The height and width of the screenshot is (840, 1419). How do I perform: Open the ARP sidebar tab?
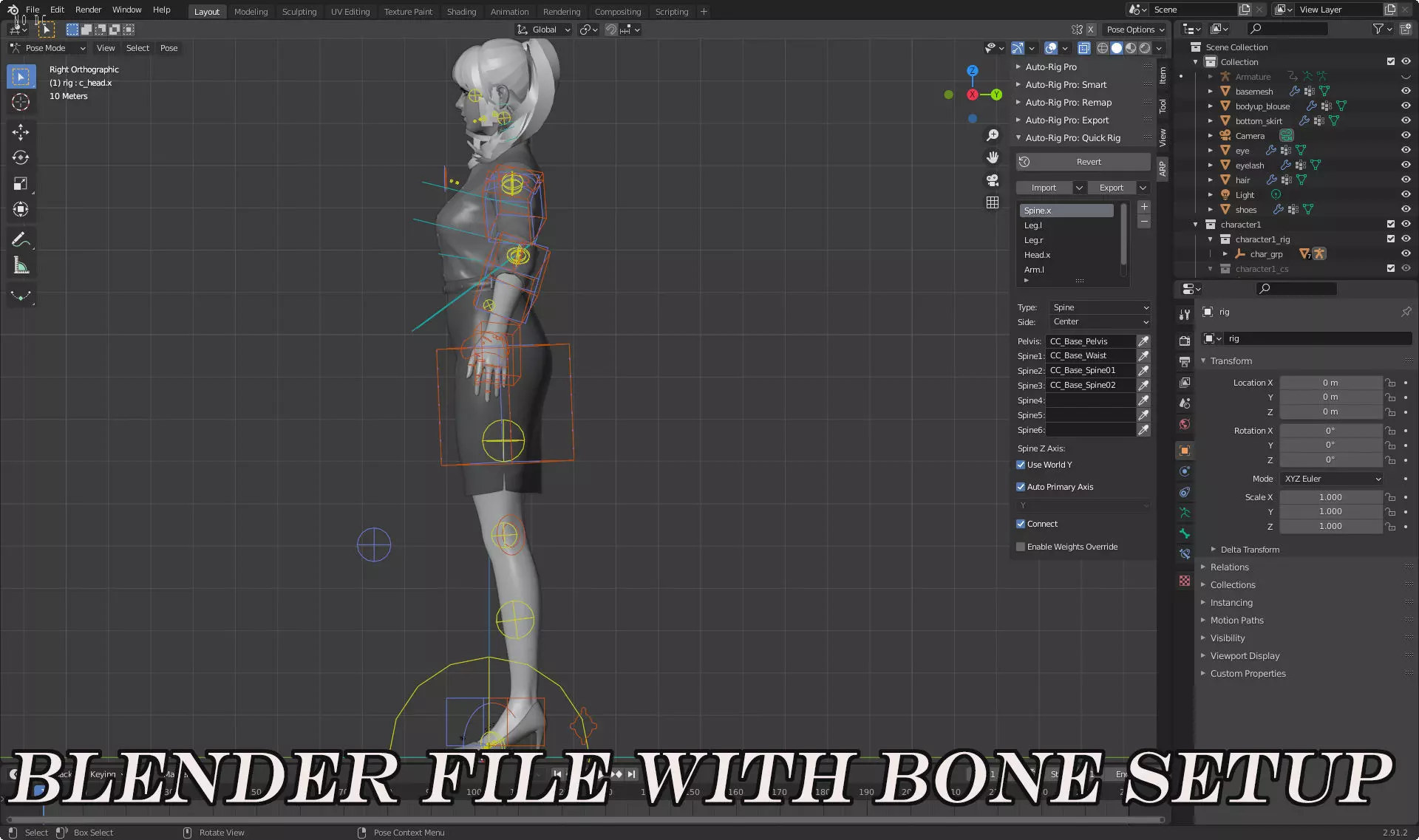click(x=1163, y=169)
